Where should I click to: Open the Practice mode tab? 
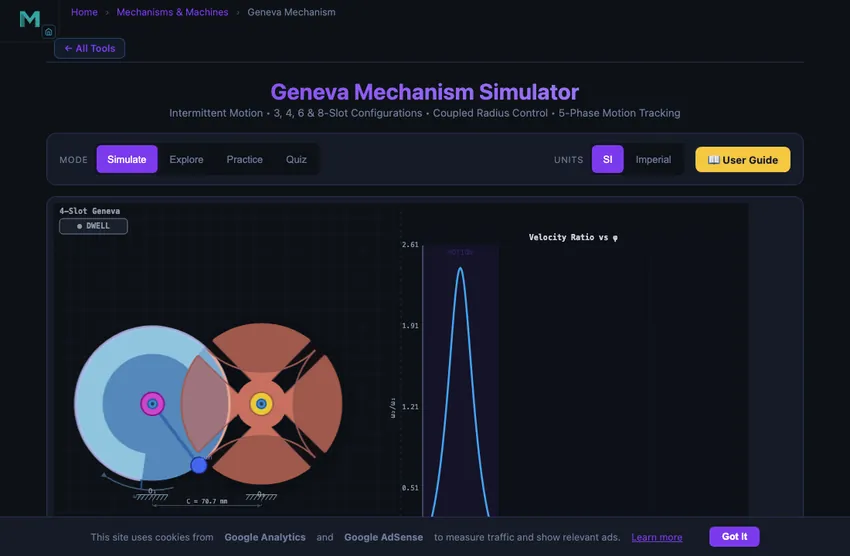point(244,159)
